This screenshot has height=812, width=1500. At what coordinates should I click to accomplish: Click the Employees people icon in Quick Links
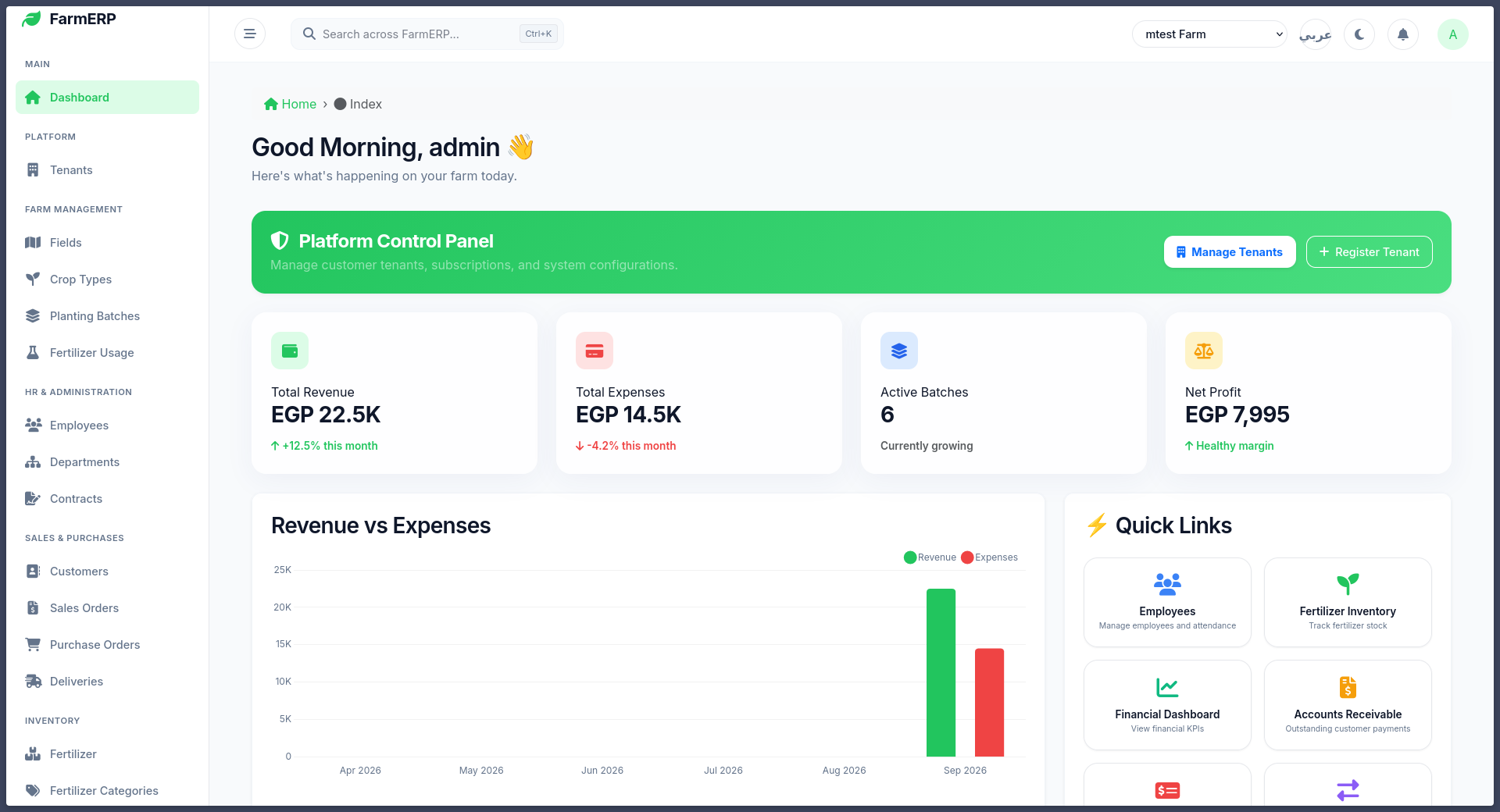coord(1167,584)
